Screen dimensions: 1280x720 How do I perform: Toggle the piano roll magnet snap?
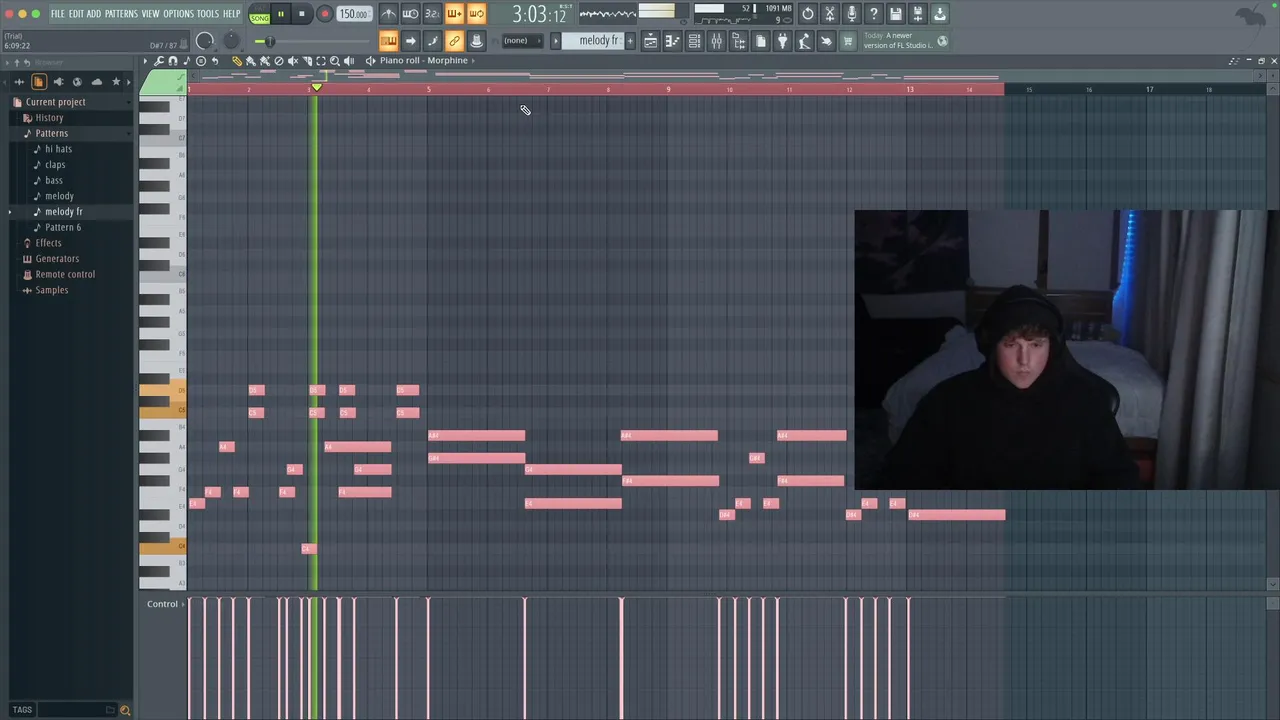[x=173, y=61]
